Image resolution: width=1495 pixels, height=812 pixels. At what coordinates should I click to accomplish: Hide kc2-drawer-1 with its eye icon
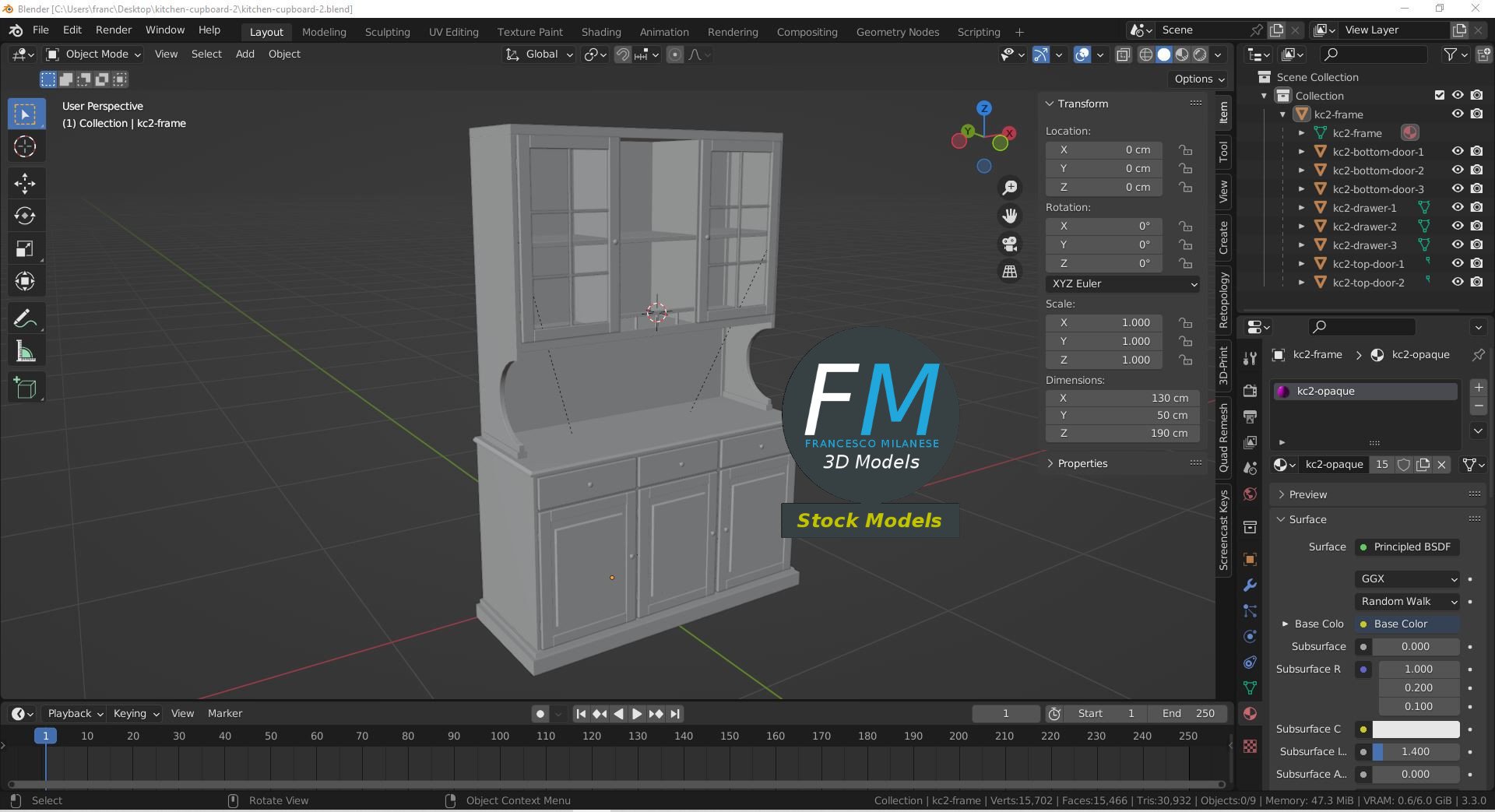coord(1458,208)
